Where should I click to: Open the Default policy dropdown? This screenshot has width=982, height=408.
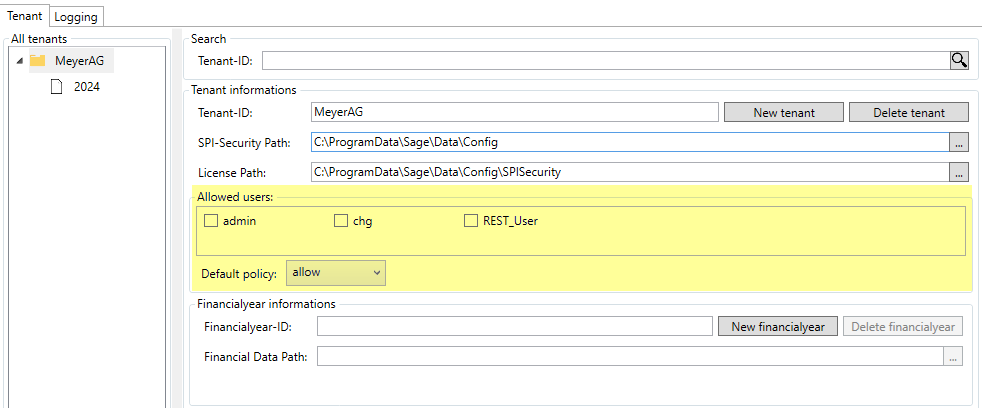[x=335, y=272]
